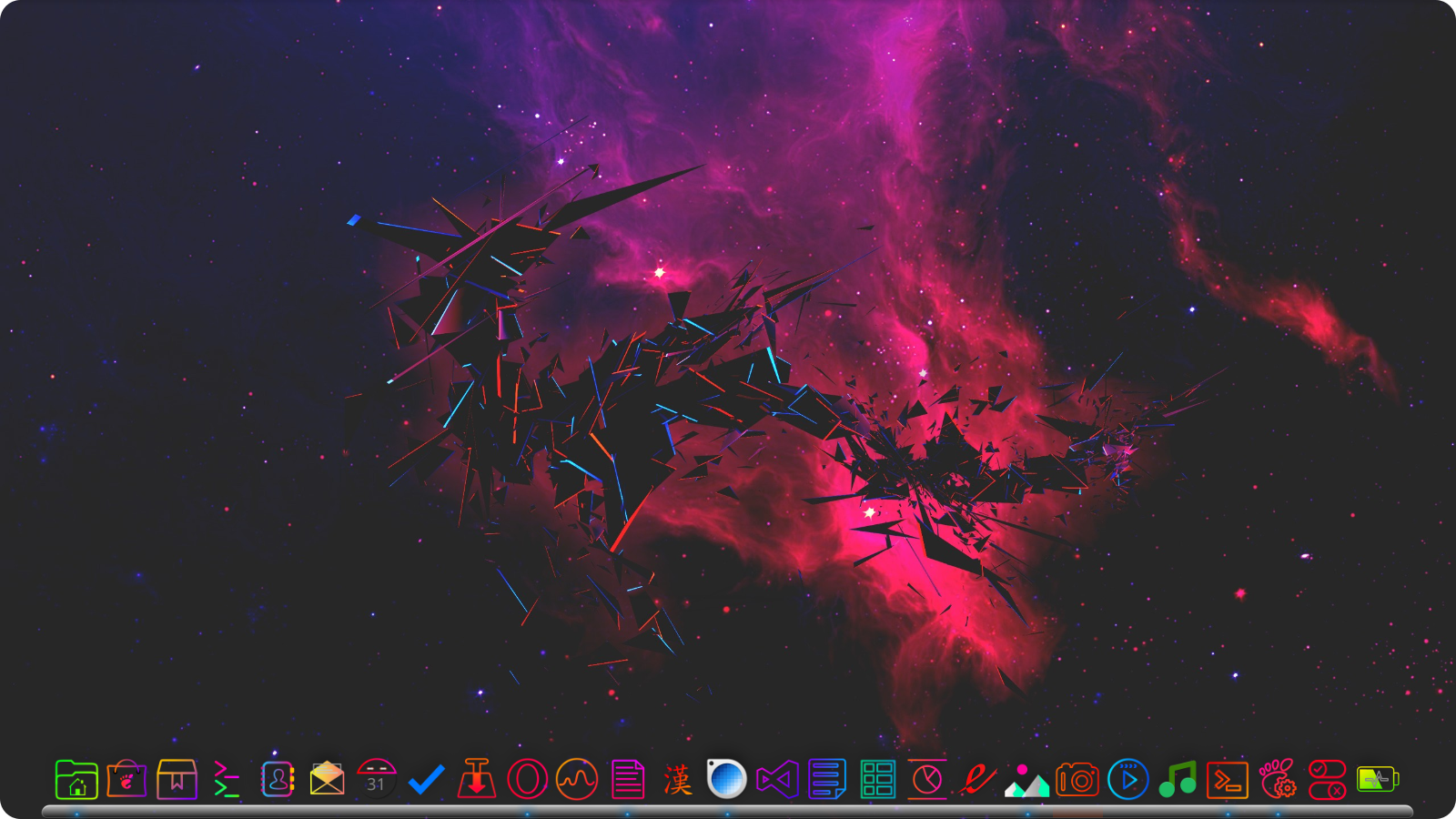The image size is (1456, 819).
Task: Open GNOME Tweaks footprint with gear
Action: (1278, 780)
